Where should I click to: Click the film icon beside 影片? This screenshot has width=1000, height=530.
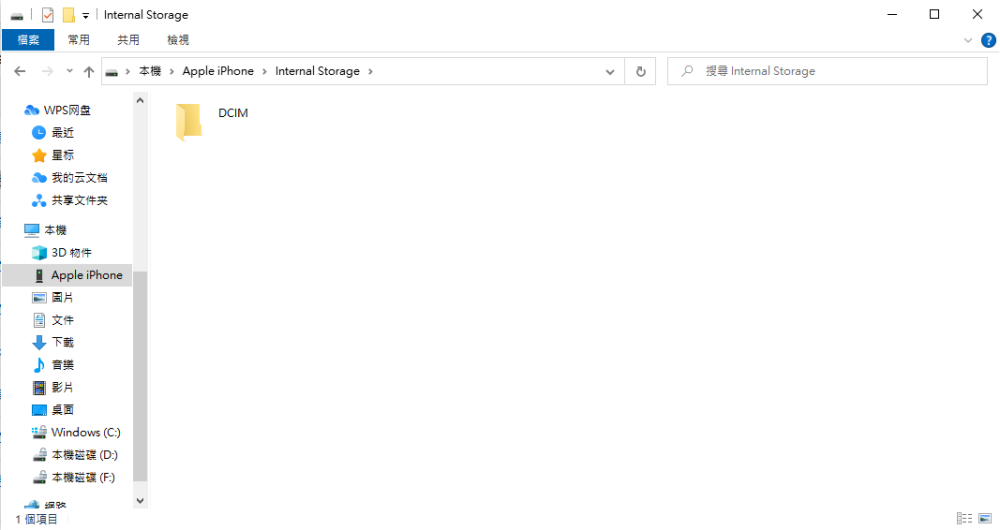[x=39, y=387]
